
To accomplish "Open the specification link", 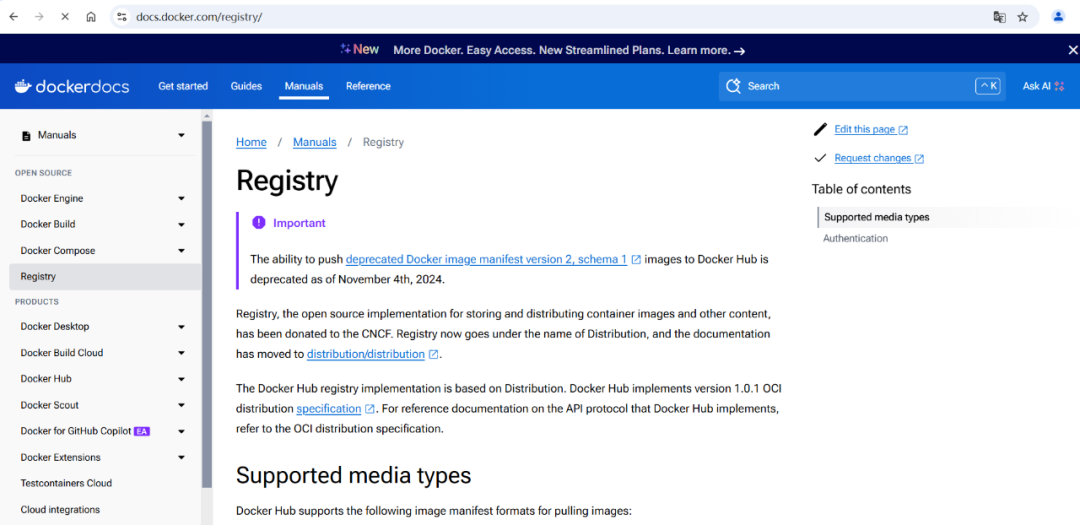I will [x=329, y=409].
